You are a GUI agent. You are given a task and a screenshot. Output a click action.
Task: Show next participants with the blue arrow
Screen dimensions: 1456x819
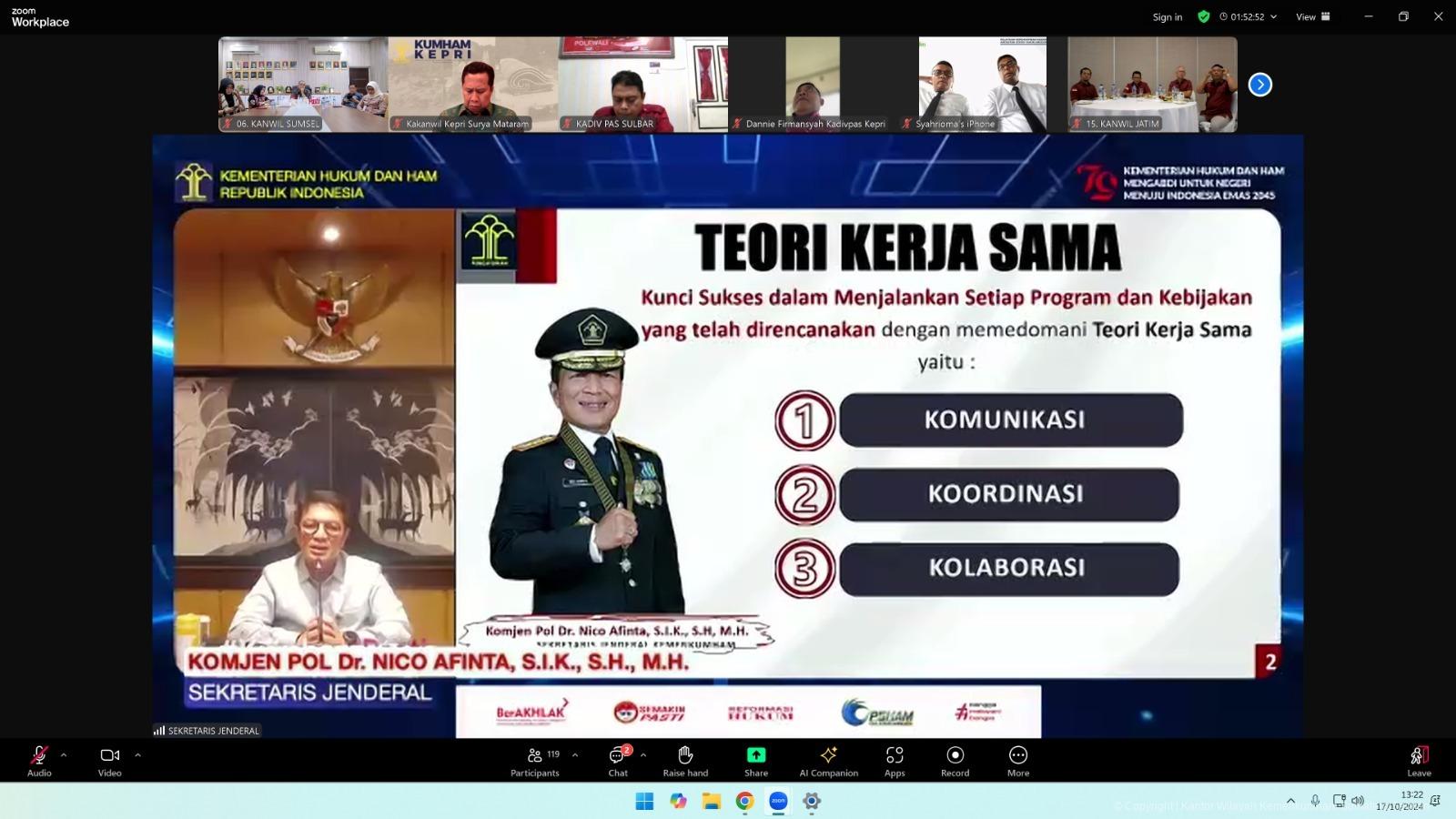1259,85
